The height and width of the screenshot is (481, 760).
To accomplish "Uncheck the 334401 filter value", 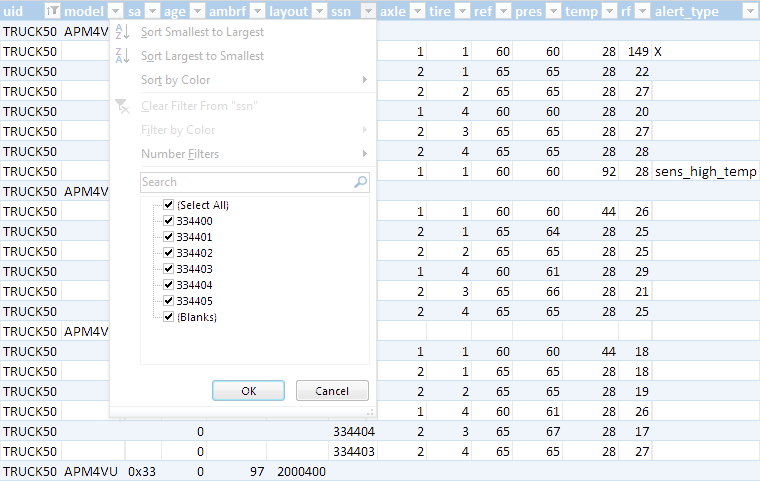I will point(169,237).
